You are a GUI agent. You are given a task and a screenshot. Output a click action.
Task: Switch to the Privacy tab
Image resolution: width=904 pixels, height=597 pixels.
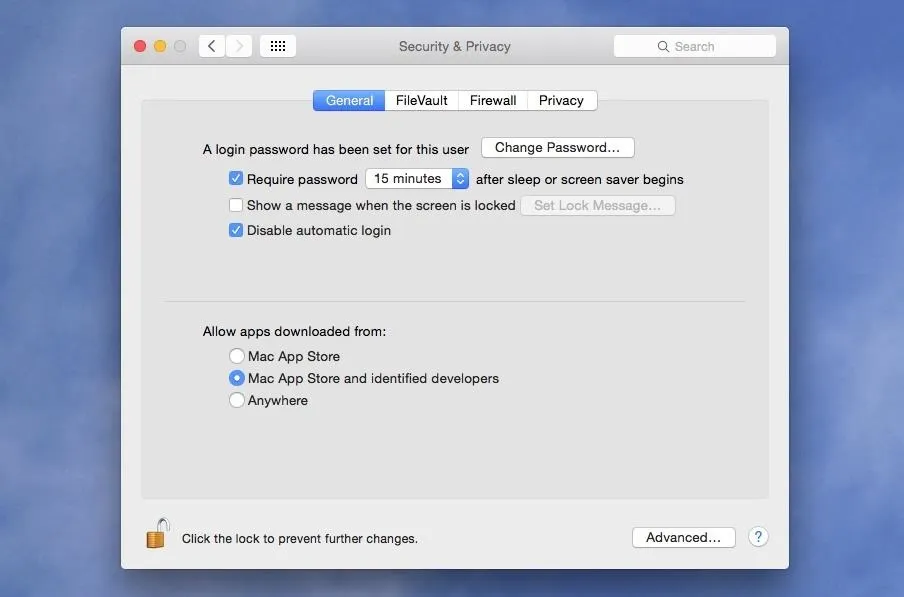coord(562,100)
